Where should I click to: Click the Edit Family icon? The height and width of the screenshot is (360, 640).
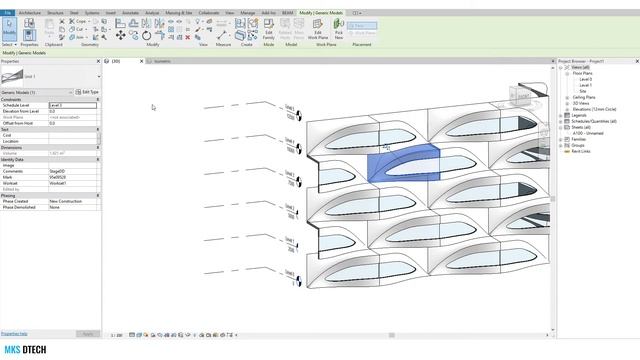(x=269, y=29)
